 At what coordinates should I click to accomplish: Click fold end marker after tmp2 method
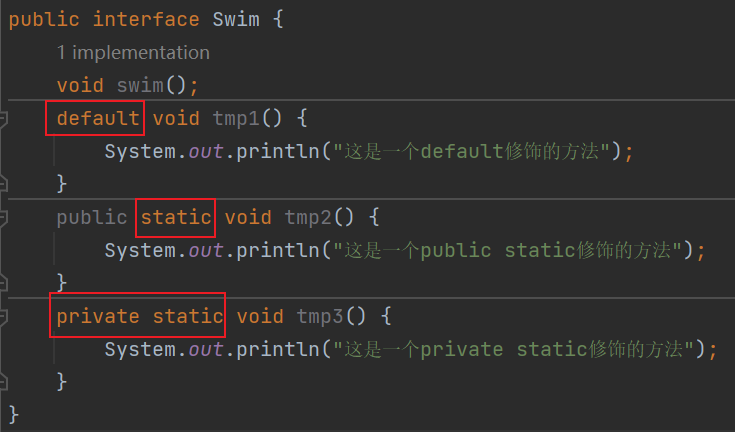(x=3, y=283)
